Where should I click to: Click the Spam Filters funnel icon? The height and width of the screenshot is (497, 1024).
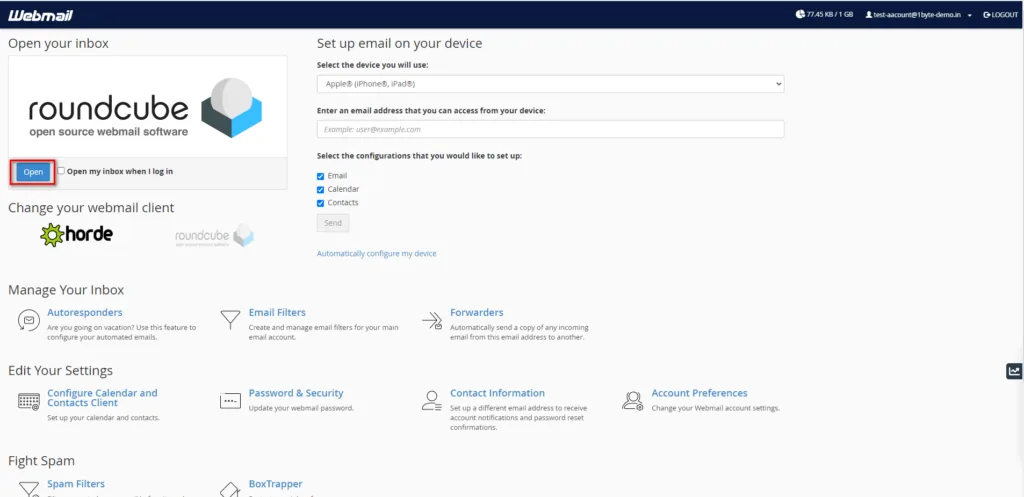coord(28,489)
